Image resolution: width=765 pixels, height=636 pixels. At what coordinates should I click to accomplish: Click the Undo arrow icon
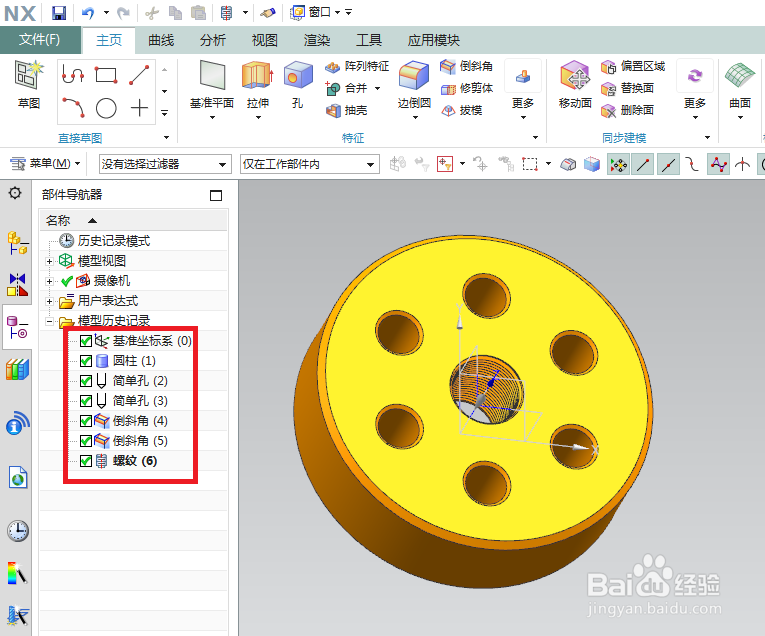point(88,13)
